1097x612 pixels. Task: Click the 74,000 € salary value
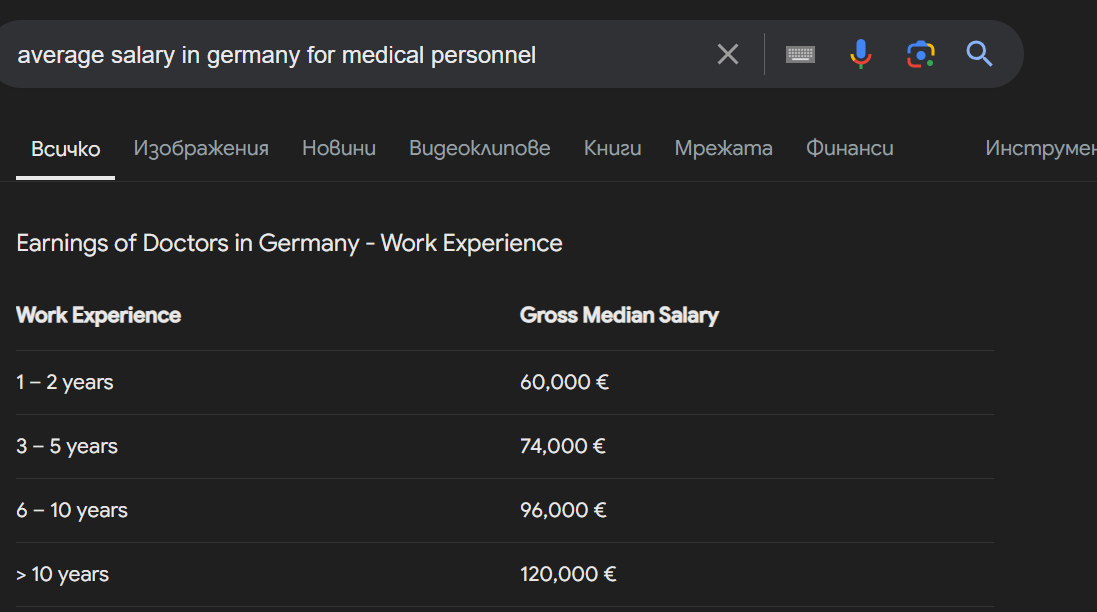coord(563,446)
